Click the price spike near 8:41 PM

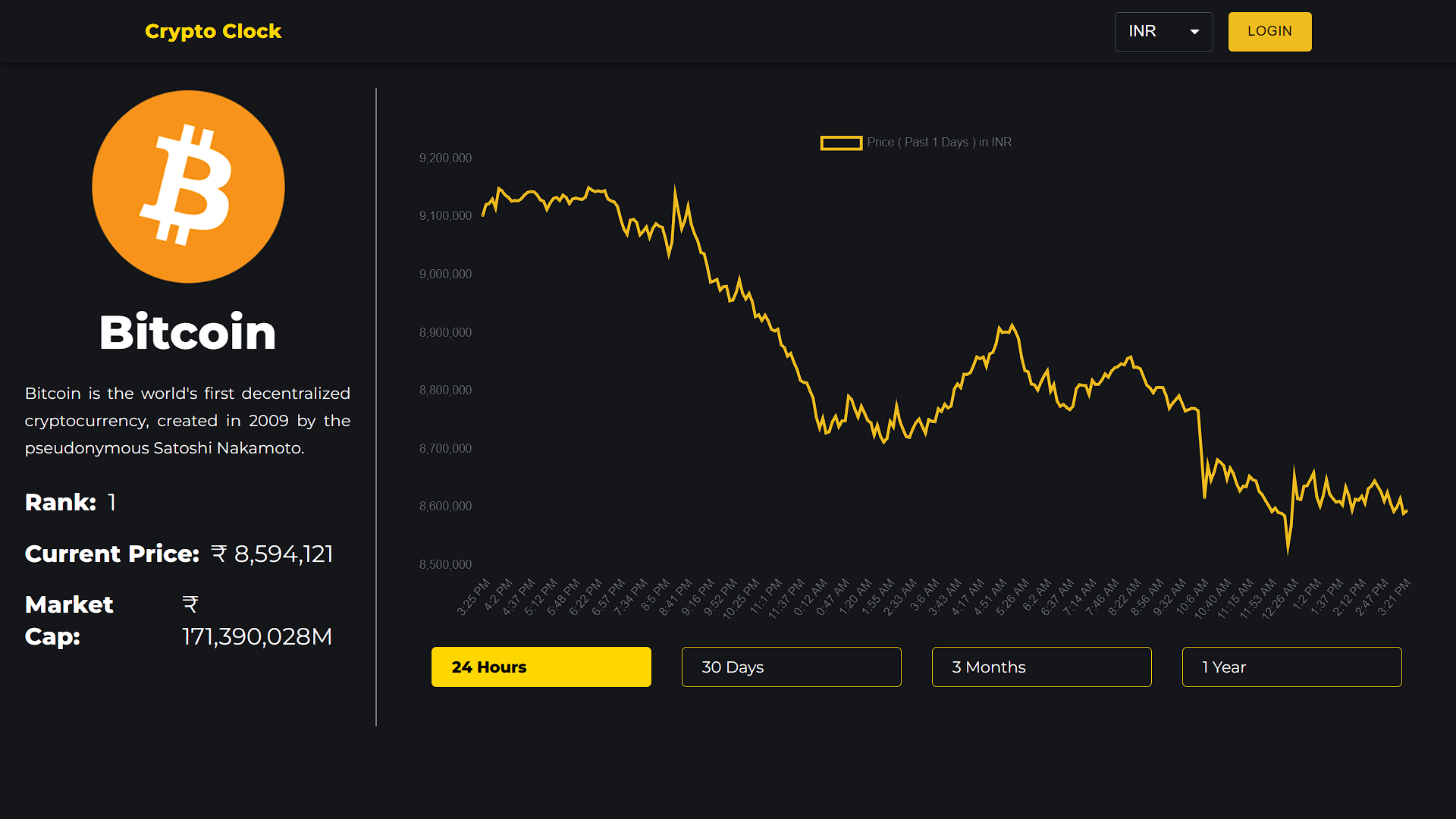(675, 189)
